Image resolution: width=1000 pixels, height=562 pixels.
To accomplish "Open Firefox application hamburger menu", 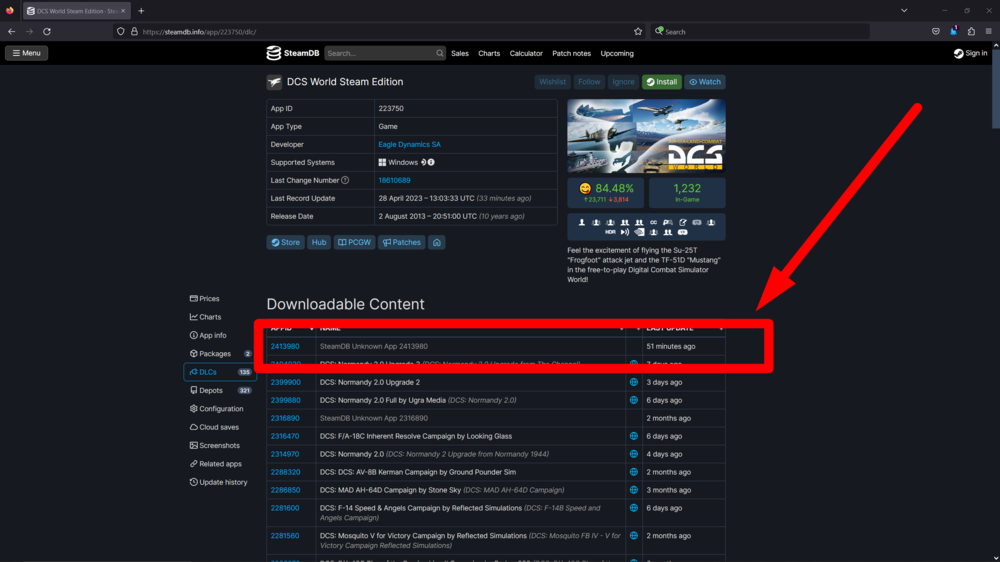I will coord(989,31).
